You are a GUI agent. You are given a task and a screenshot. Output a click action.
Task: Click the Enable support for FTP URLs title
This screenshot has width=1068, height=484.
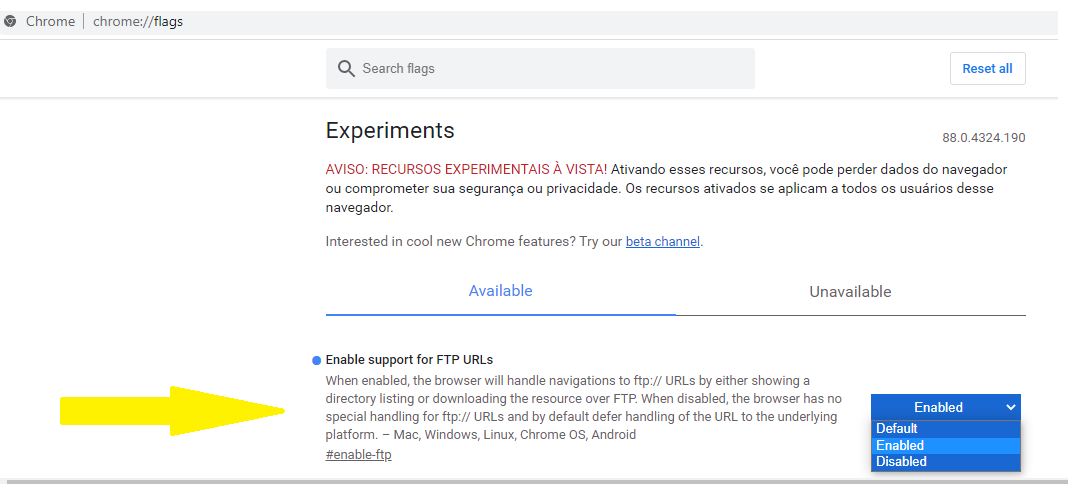(409, 359)
